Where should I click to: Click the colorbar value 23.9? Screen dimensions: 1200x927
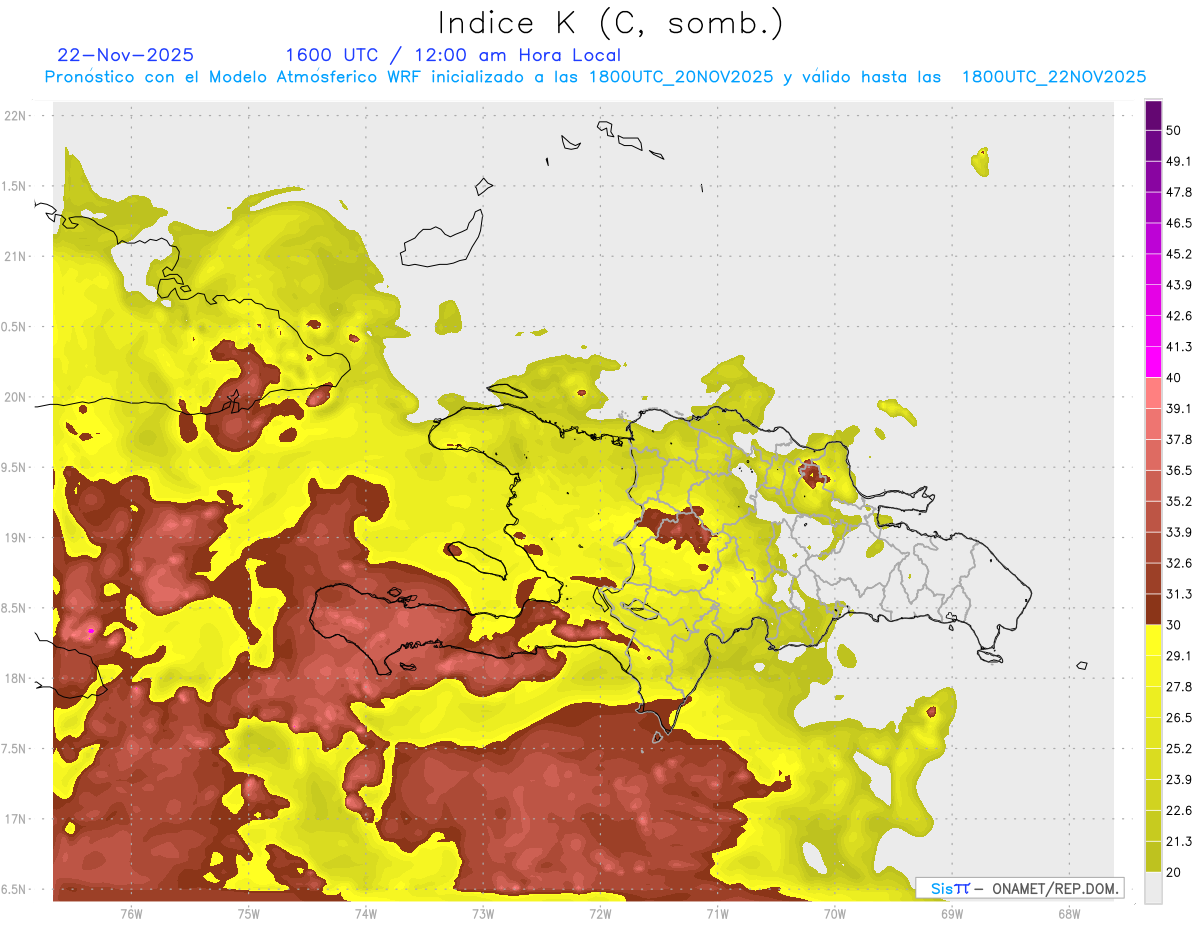[1179, 780]
